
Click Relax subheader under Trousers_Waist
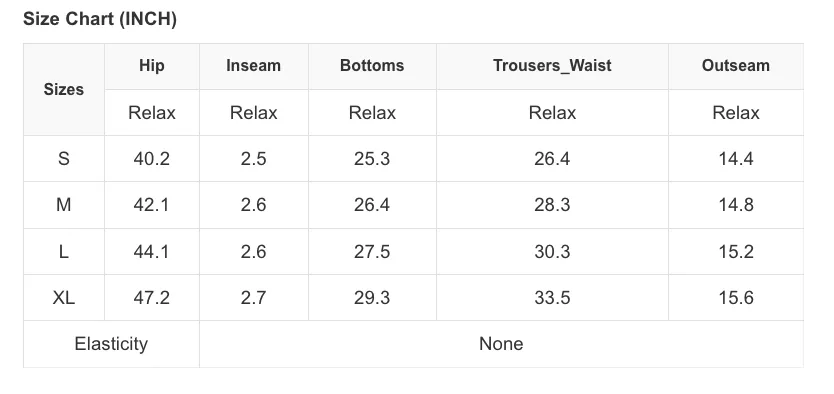pyautogui.click(x=552, y=113)
